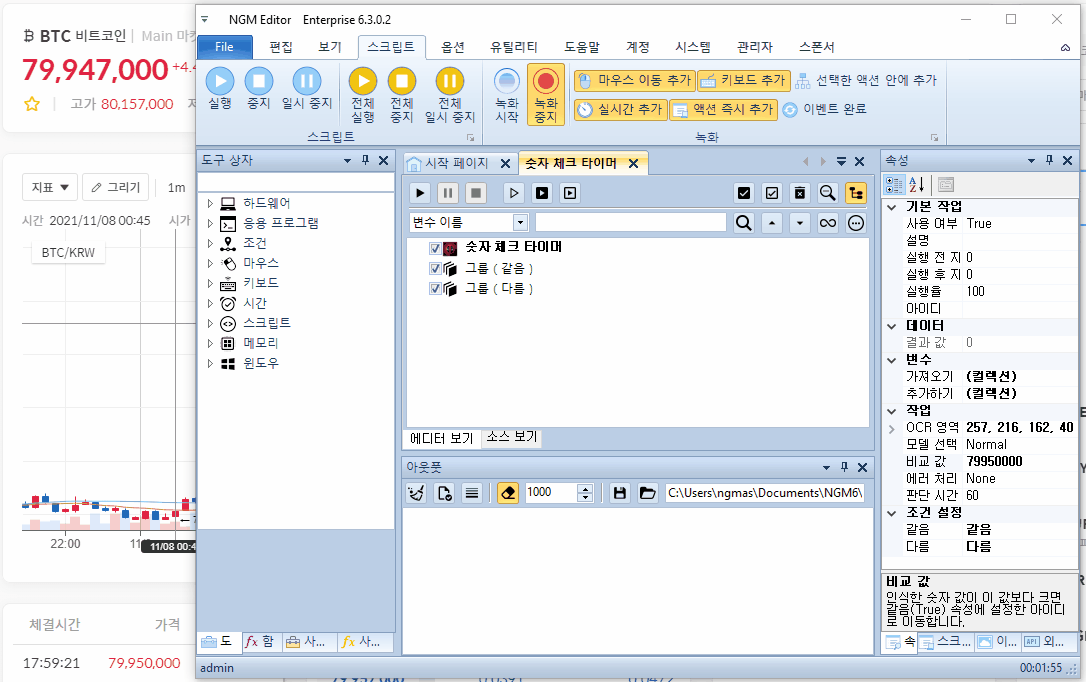Click the yellow 전체 일시 중지 icon
This screenshot has height=682, width=1086.
point(449,82)
